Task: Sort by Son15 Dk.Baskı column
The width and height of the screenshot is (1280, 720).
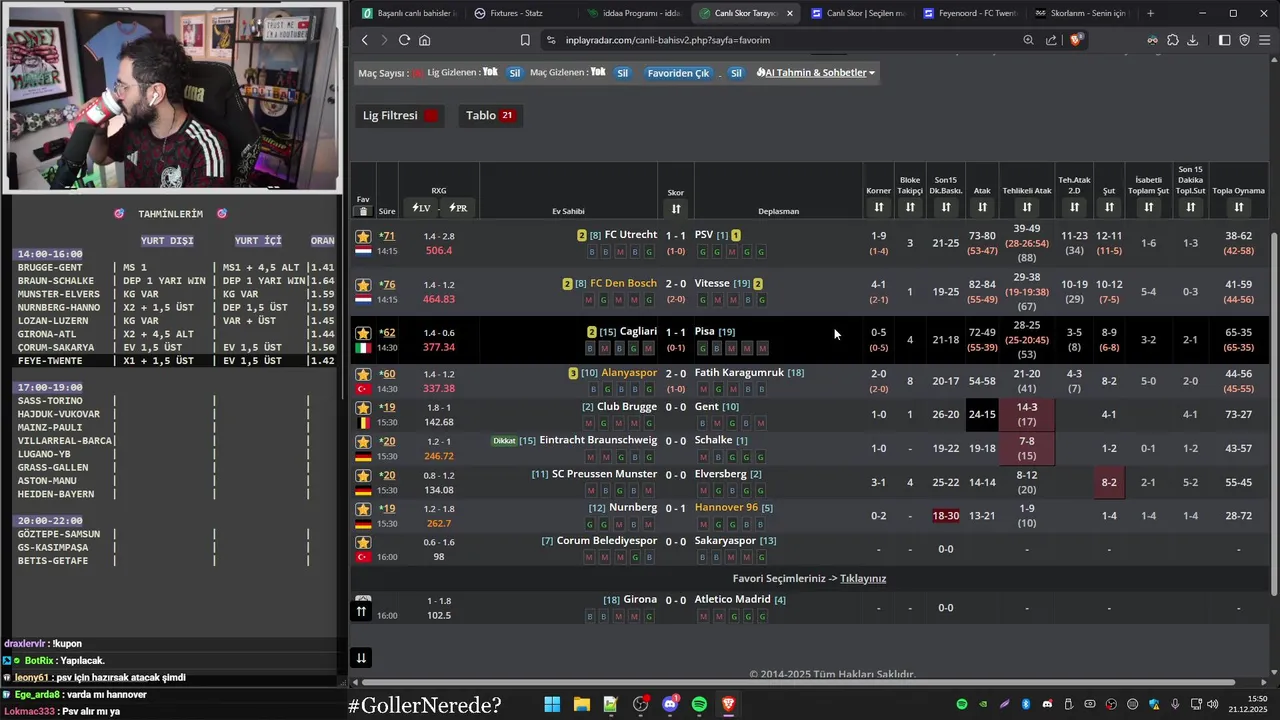Action: 946,207
